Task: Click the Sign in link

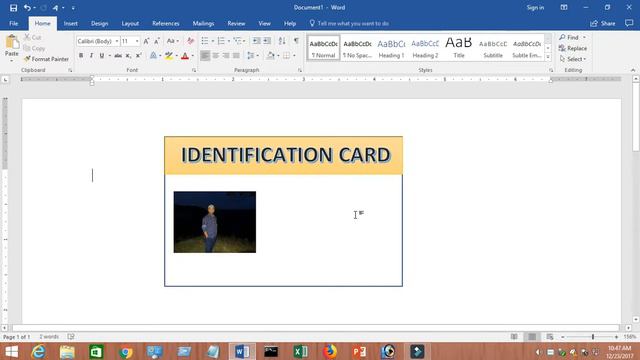Action: coord(535,8)
